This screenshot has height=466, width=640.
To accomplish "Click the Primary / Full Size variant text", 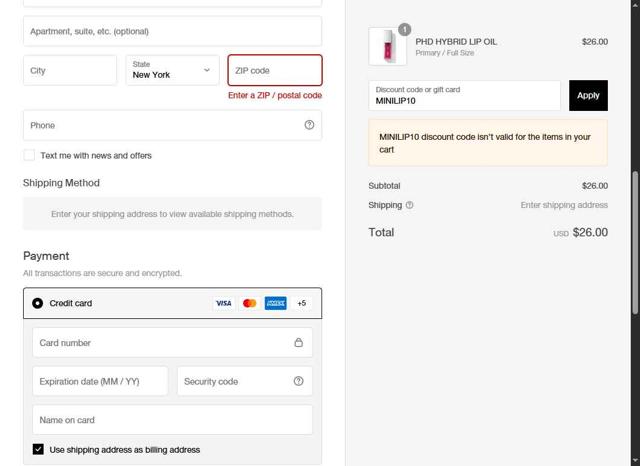I will [444, 53].
